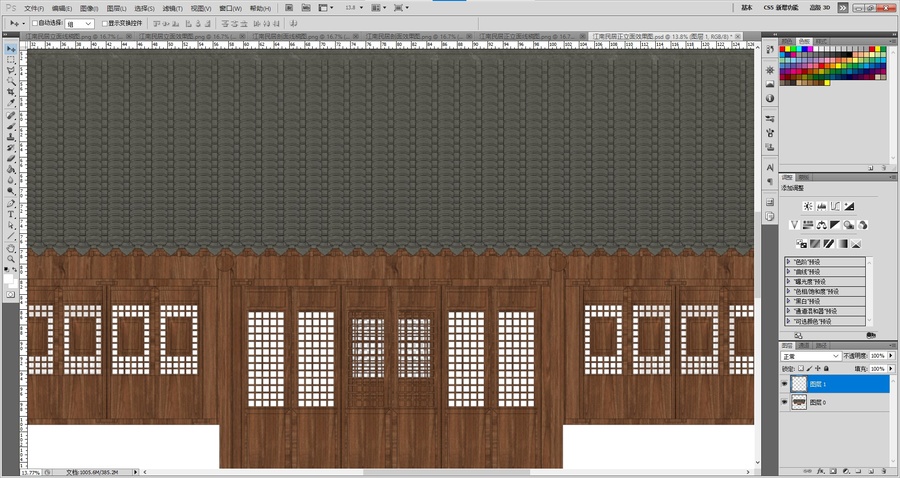The height and width of the screenshot is (478, 900).
Task: Select the Clone Stamp tool
Action: (11, 137)
